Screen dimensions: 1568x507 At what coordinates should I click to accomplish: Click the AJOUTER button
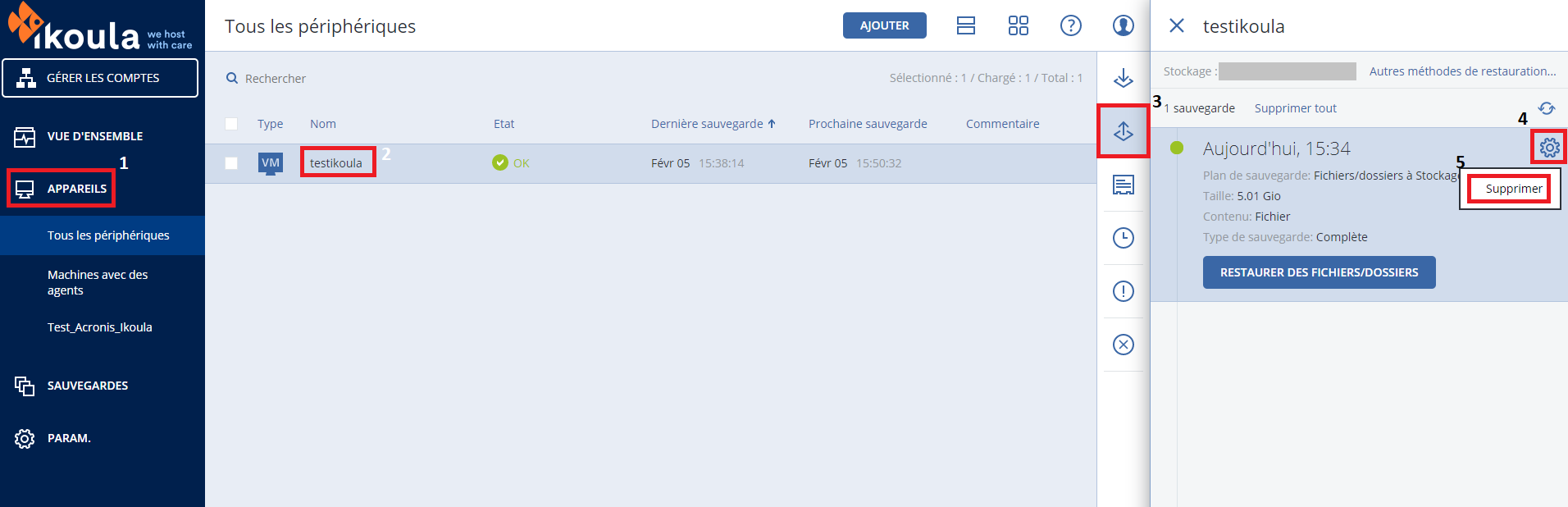(x=884, y=25)
